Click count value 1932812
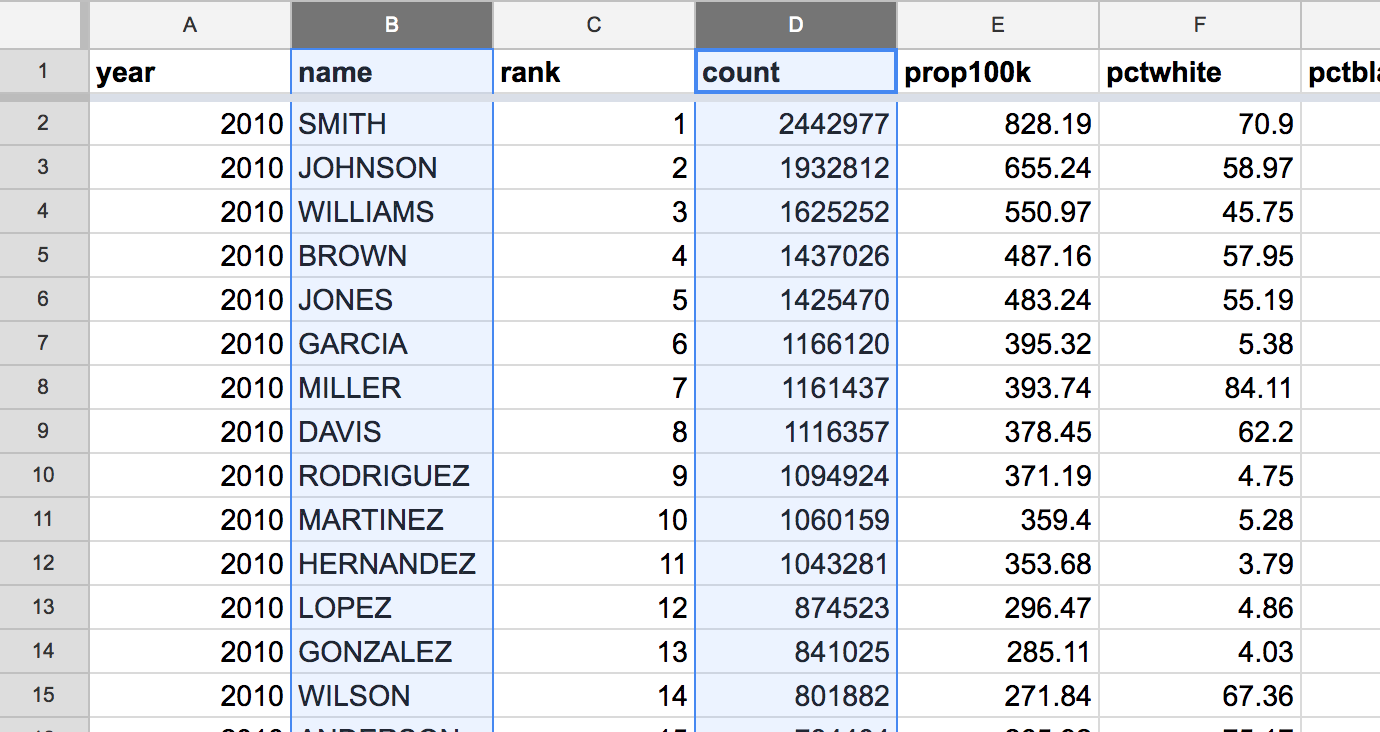1380x732 pixels. tap(796, 168)
